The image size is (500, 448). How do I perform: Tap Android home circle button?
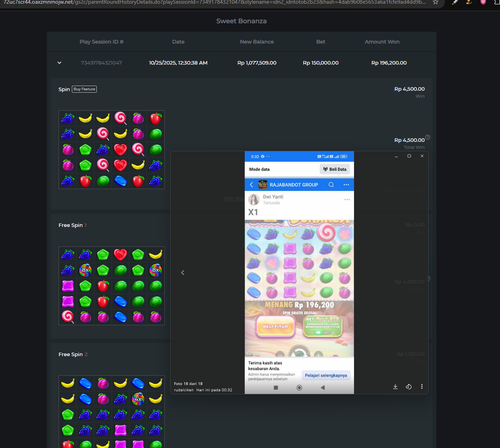click(299, 388)
